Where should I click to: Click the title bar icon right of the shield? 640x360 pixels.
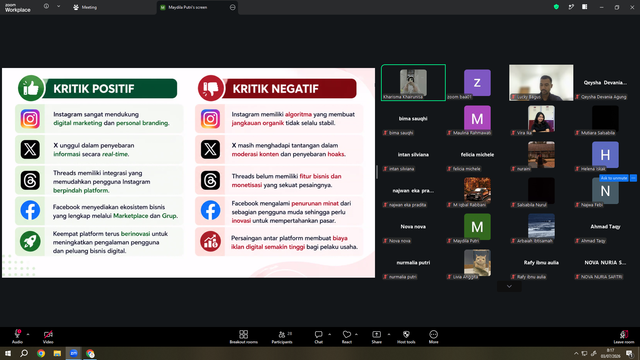571,7
